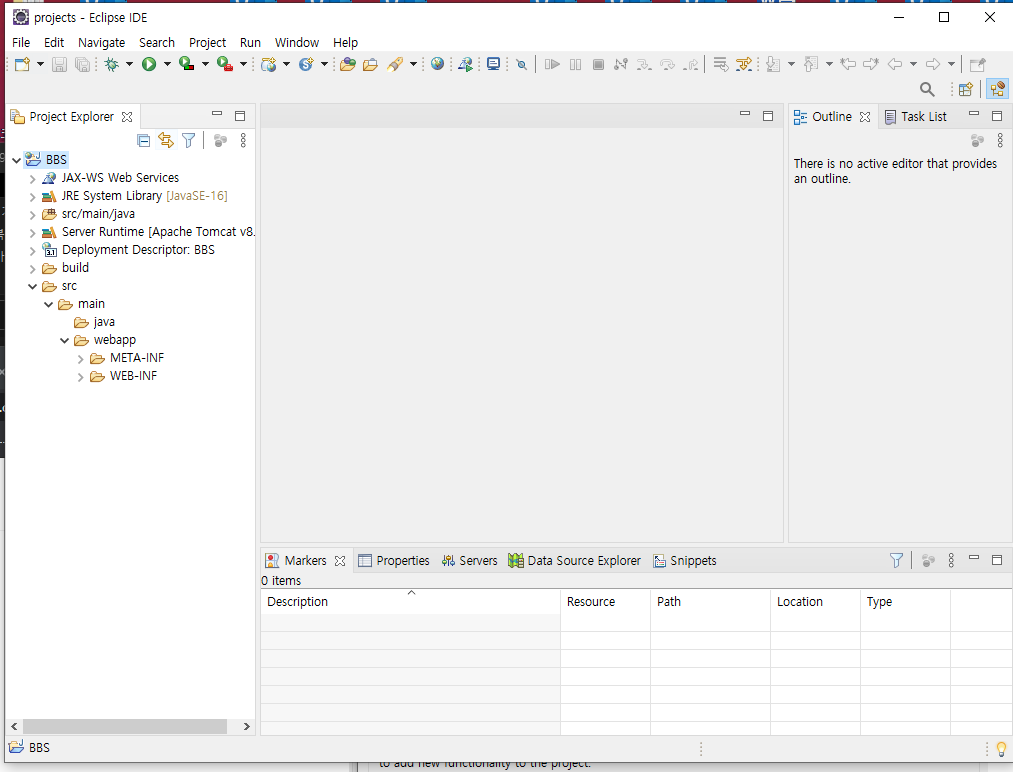Screen dimensions: 1013x772
Task: Expand the META-INF folder
Action: pos(80,359)
